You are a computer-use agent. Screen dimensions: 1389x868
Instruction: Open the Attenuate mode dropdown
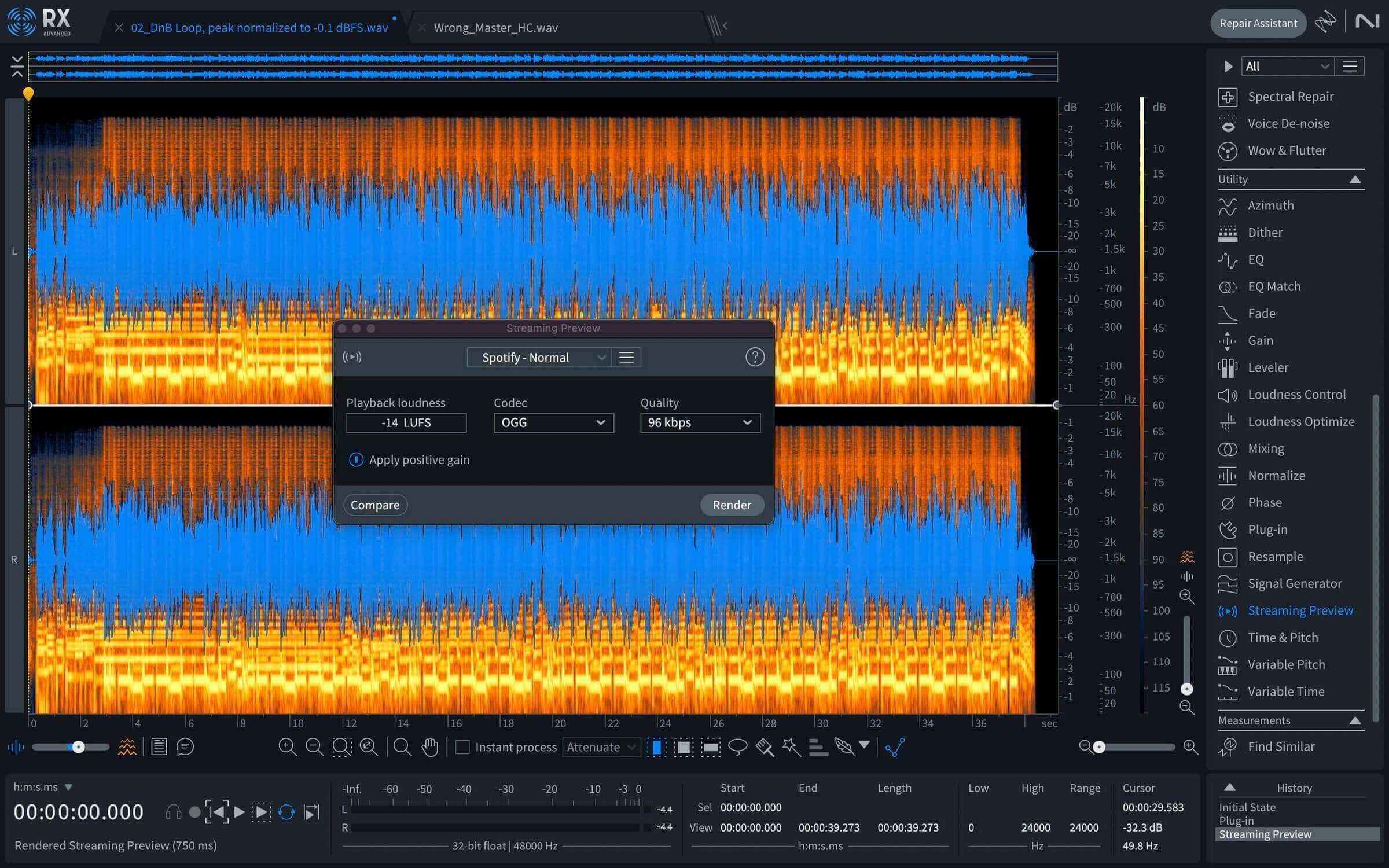(x=601, y=747)
